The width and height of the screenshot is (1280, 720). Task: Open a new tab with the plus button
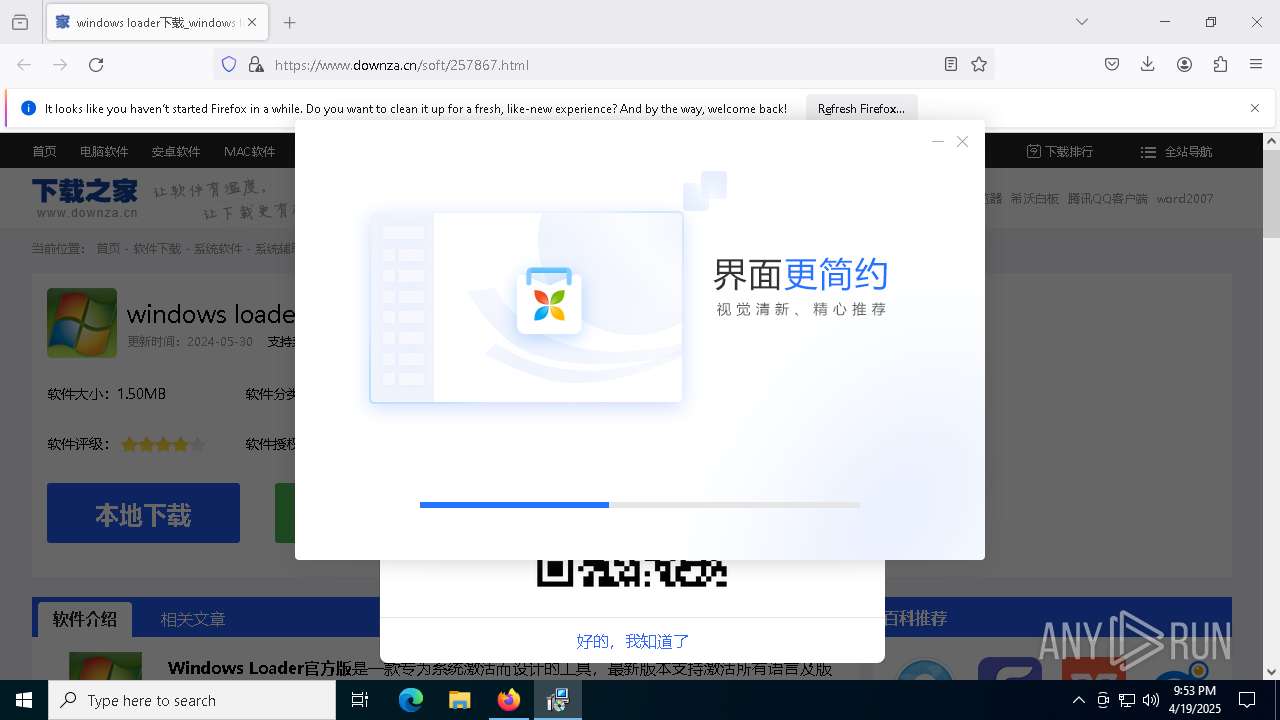pyautogui.click(x=290, y=22)
